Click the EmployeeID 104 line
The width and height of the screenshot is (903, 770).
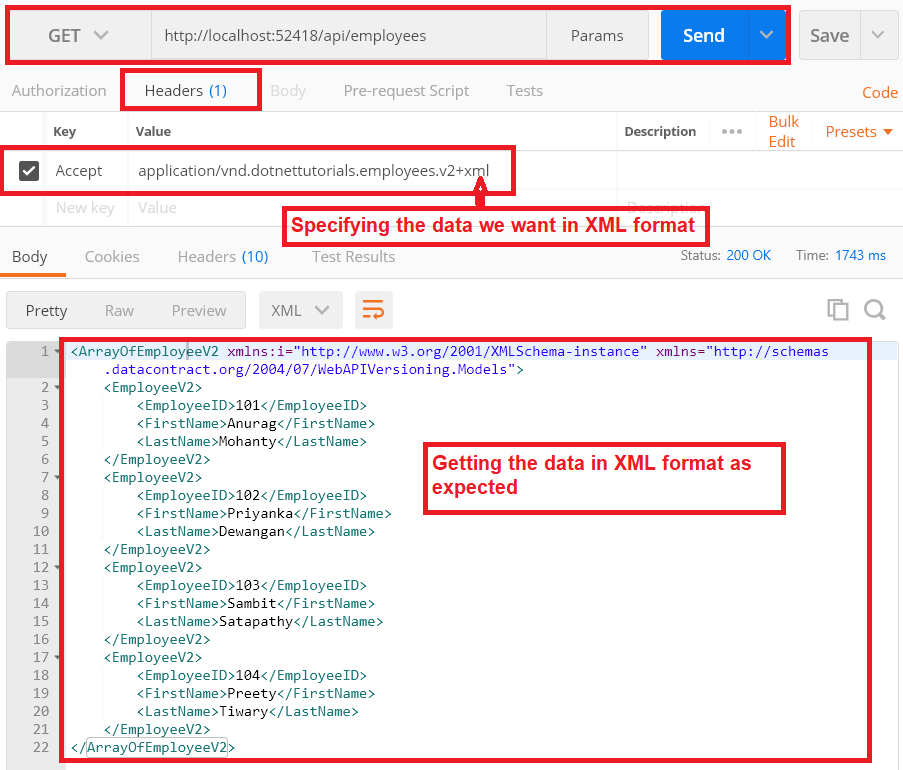[x=252, y=675]
